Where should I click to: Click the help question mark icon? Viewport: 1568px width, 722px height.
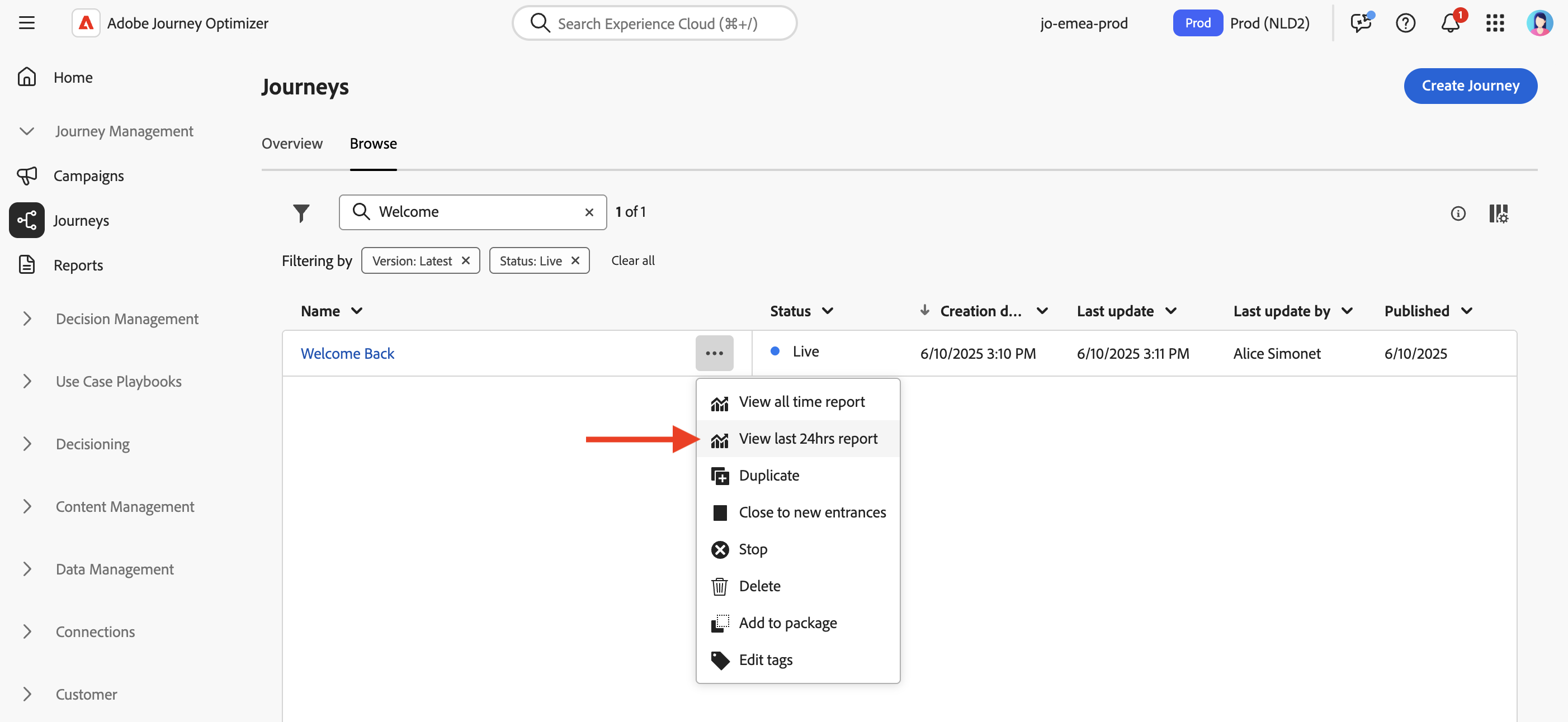click(1405, 23)
